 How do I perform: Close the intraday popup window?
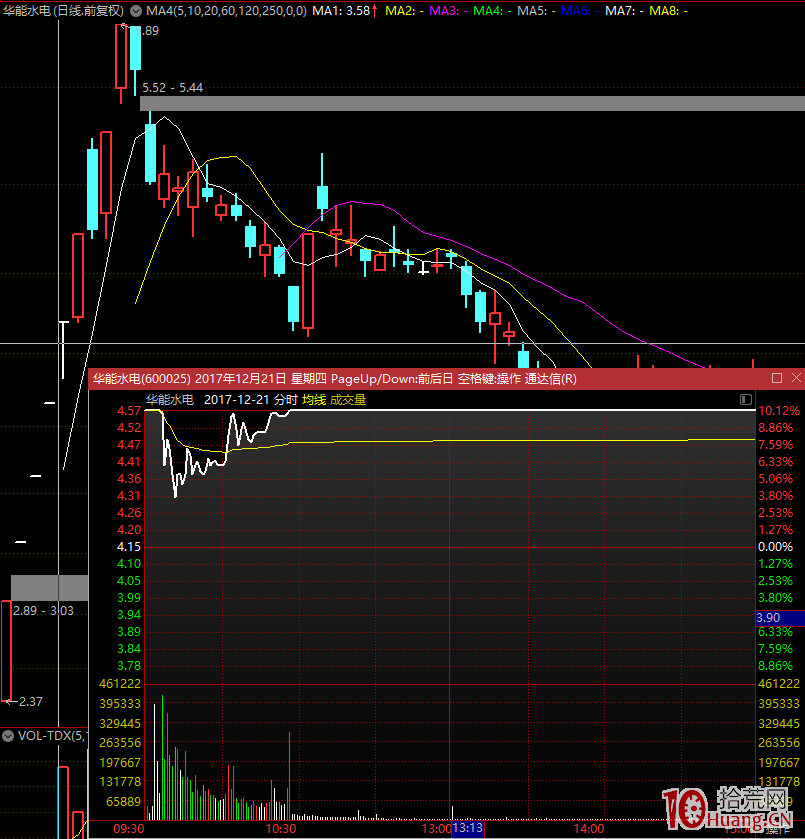pos(796,378)
